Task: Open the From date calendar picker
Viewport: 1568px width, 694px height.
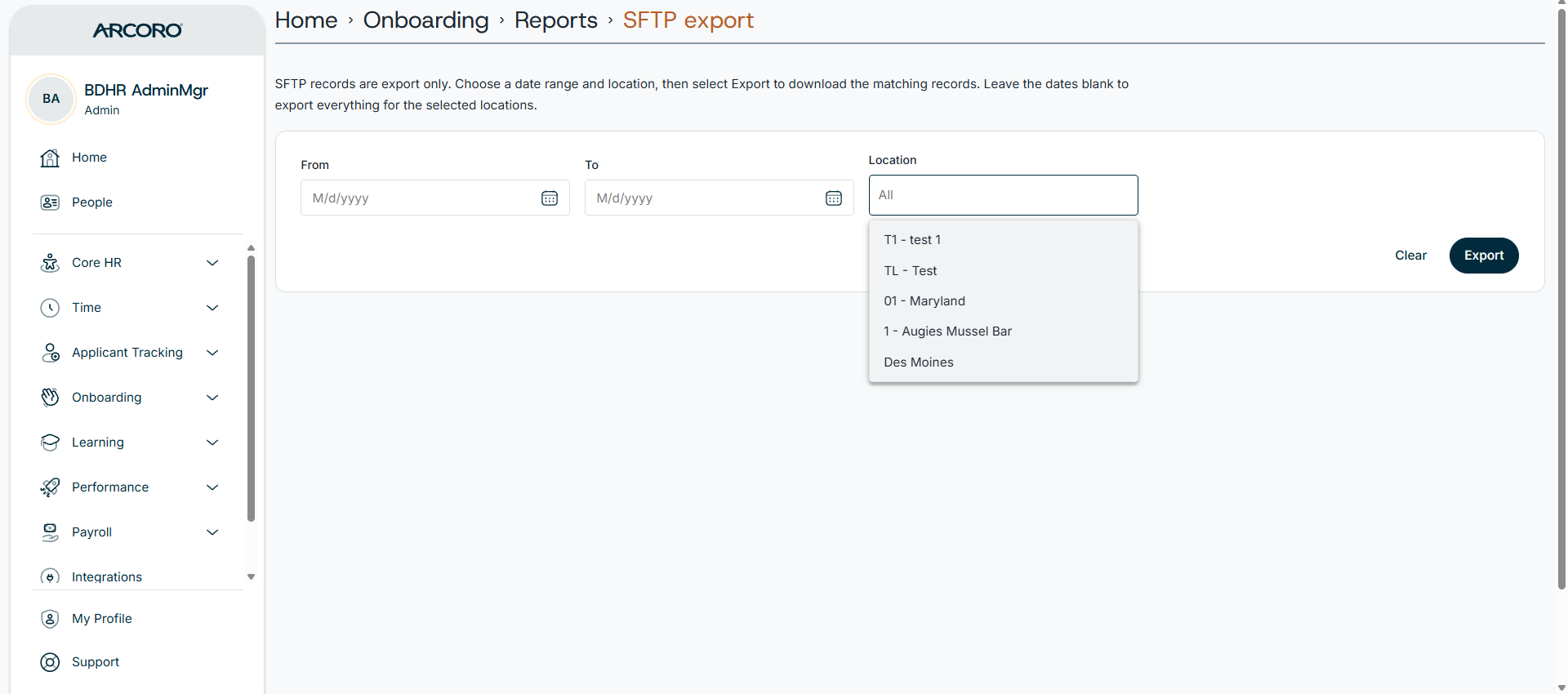Action: [550, 198]
